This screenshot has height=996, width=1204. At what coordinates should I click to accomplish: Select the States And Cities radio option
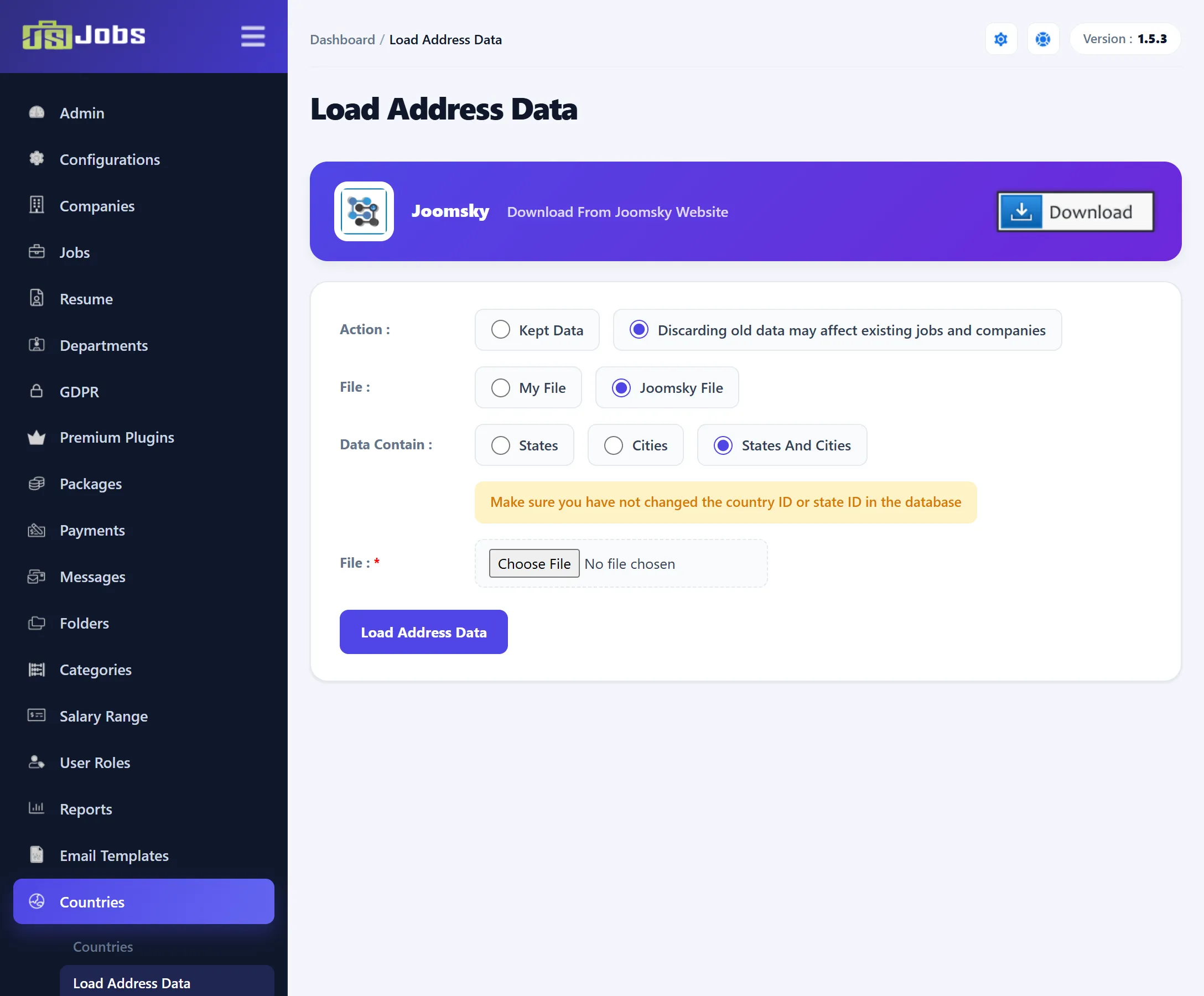782,445
